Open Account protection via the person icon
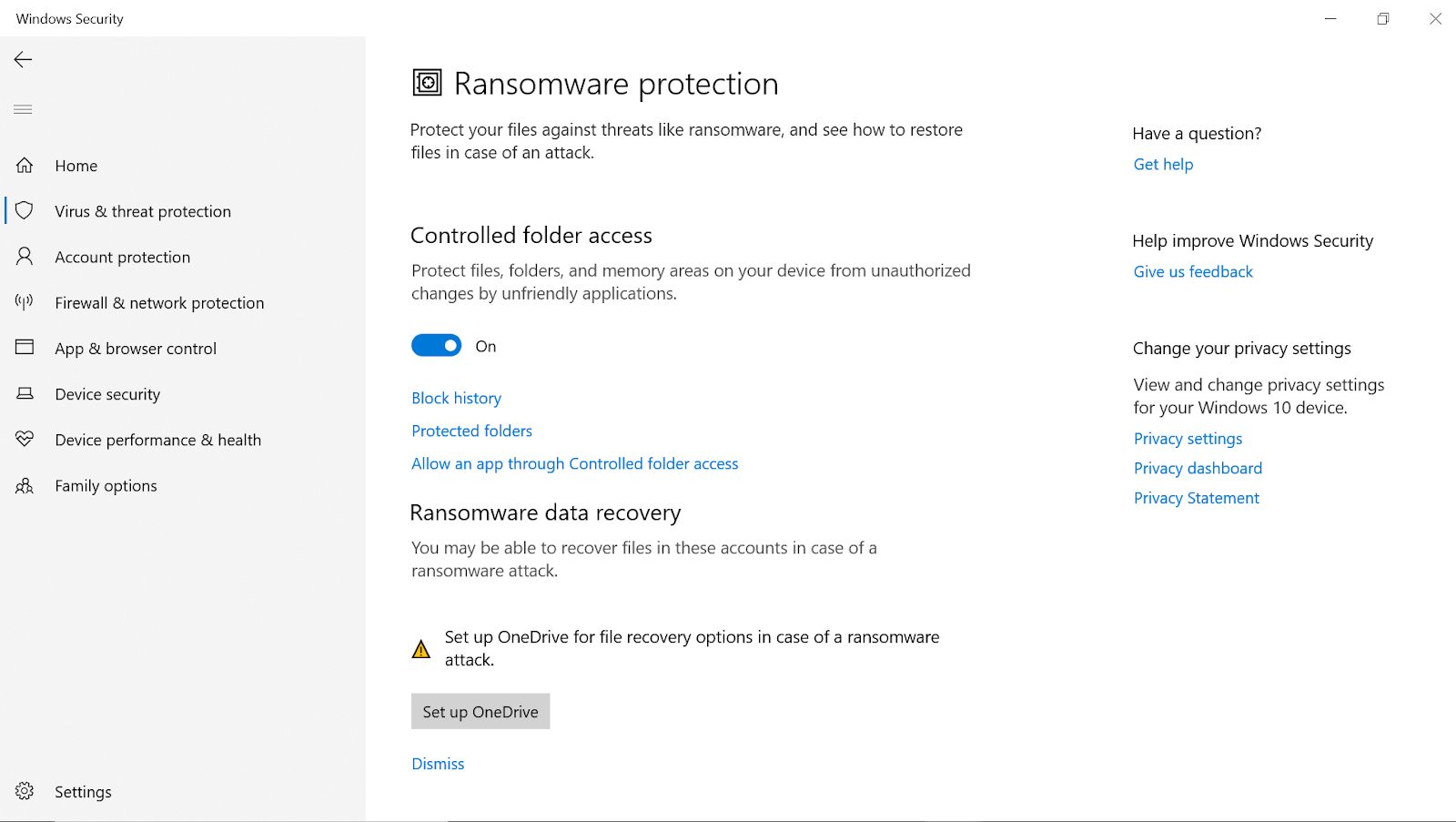The height and width of the screenshot is (822, 1456). [x=24, y=256]
